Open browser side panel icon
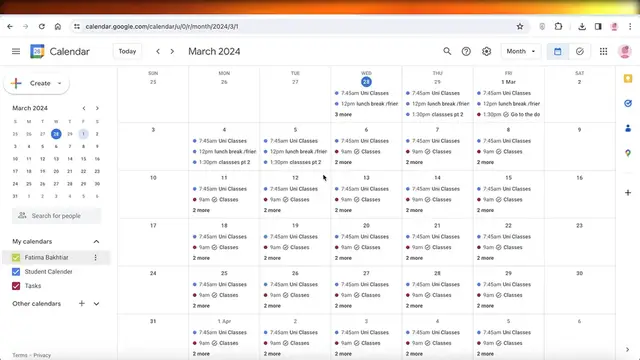Image resolution: width=640 pixels, height=360 pixels. 598,27
